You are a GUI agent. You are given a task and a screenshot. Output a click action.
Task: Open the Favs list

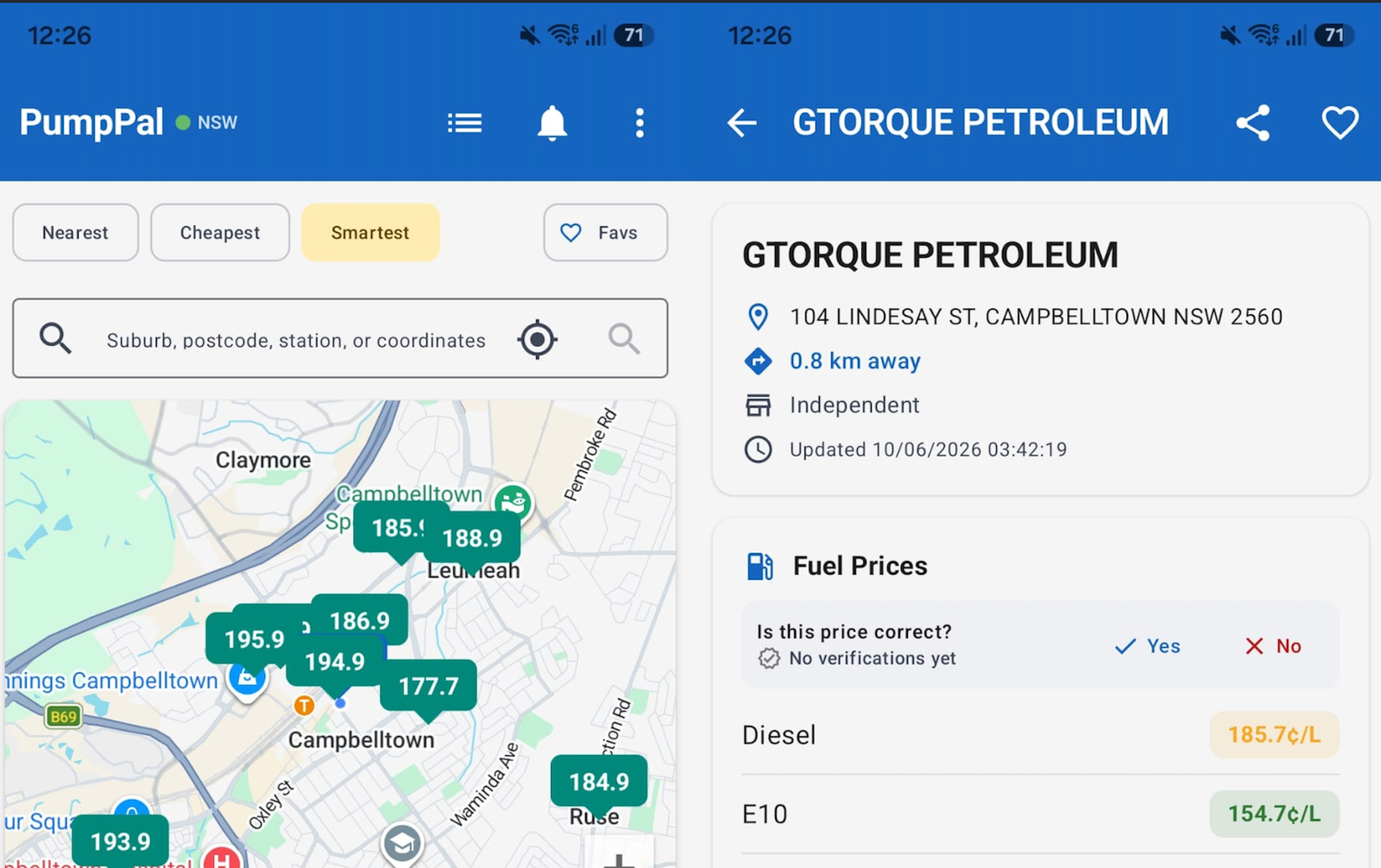click(x=605, y=233)
